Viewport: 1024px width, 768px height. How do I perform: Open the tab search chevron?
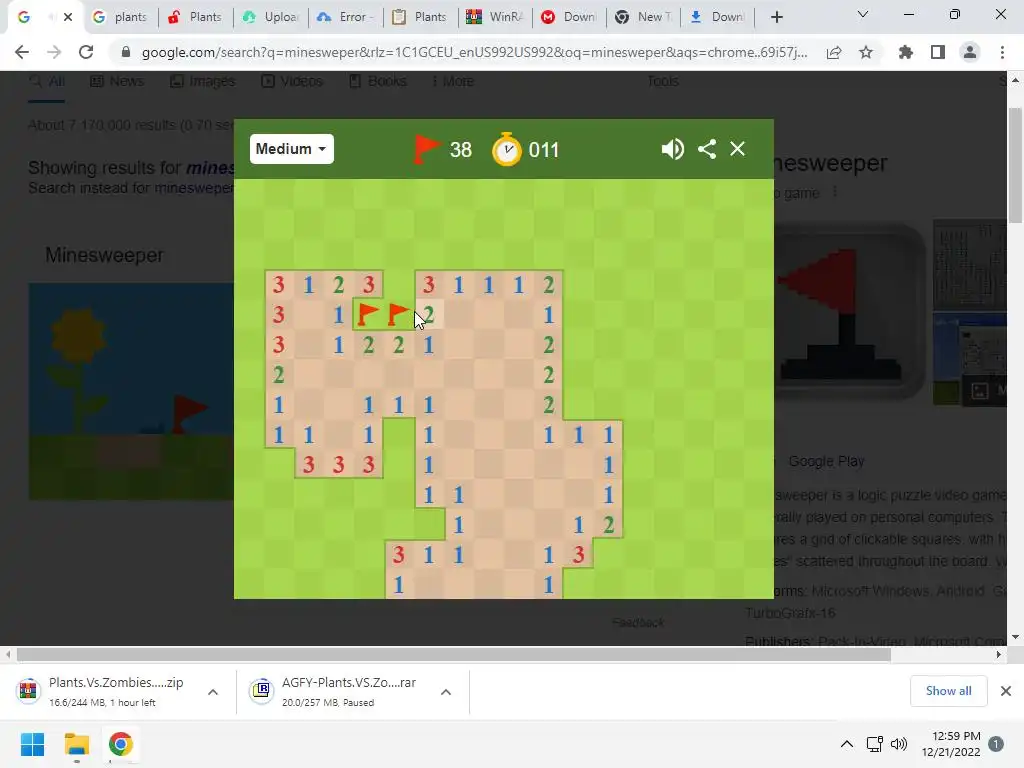(863, 14)
